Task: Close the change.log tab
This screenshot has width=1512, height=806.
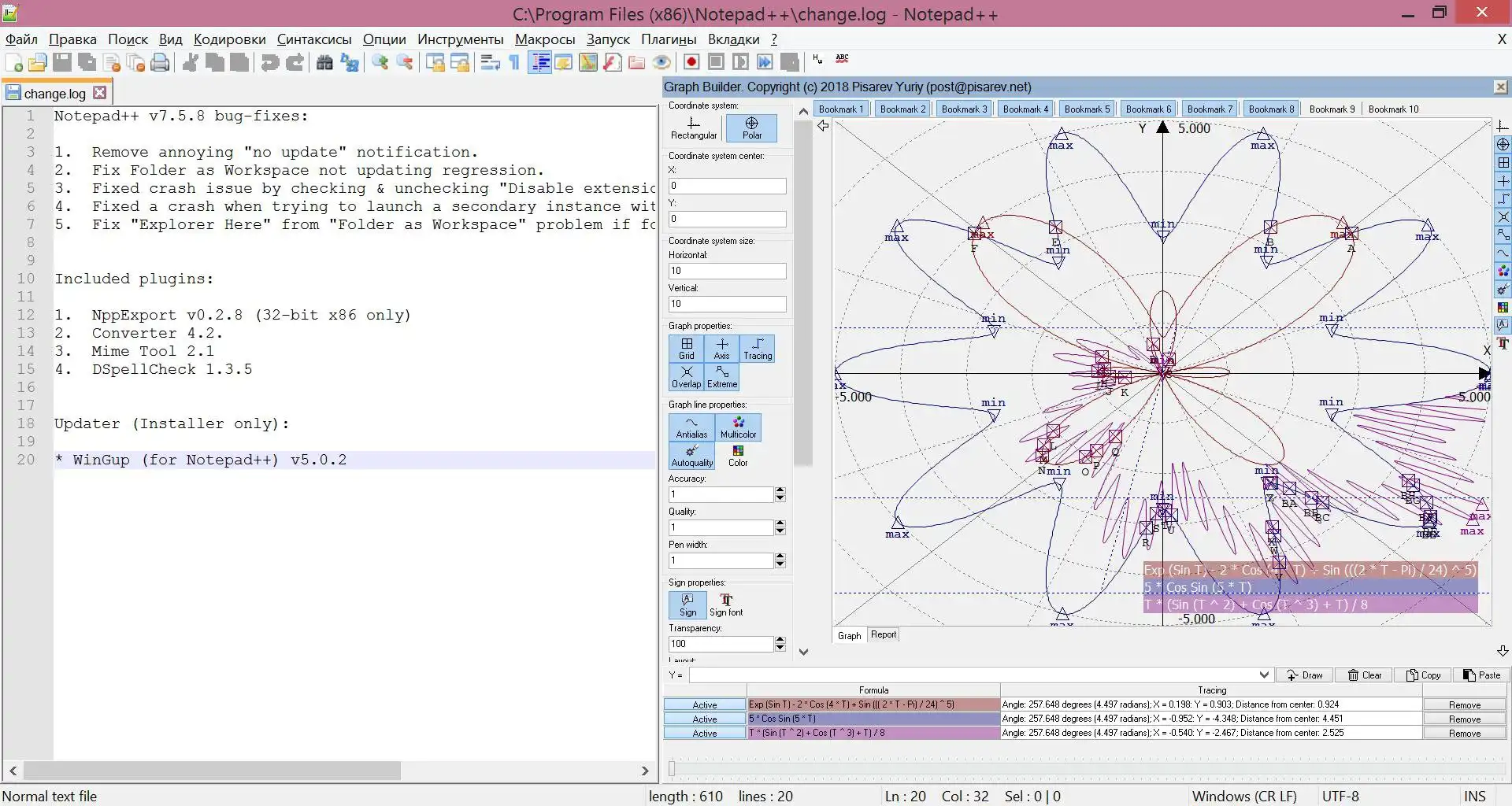Action: [99, 93]
